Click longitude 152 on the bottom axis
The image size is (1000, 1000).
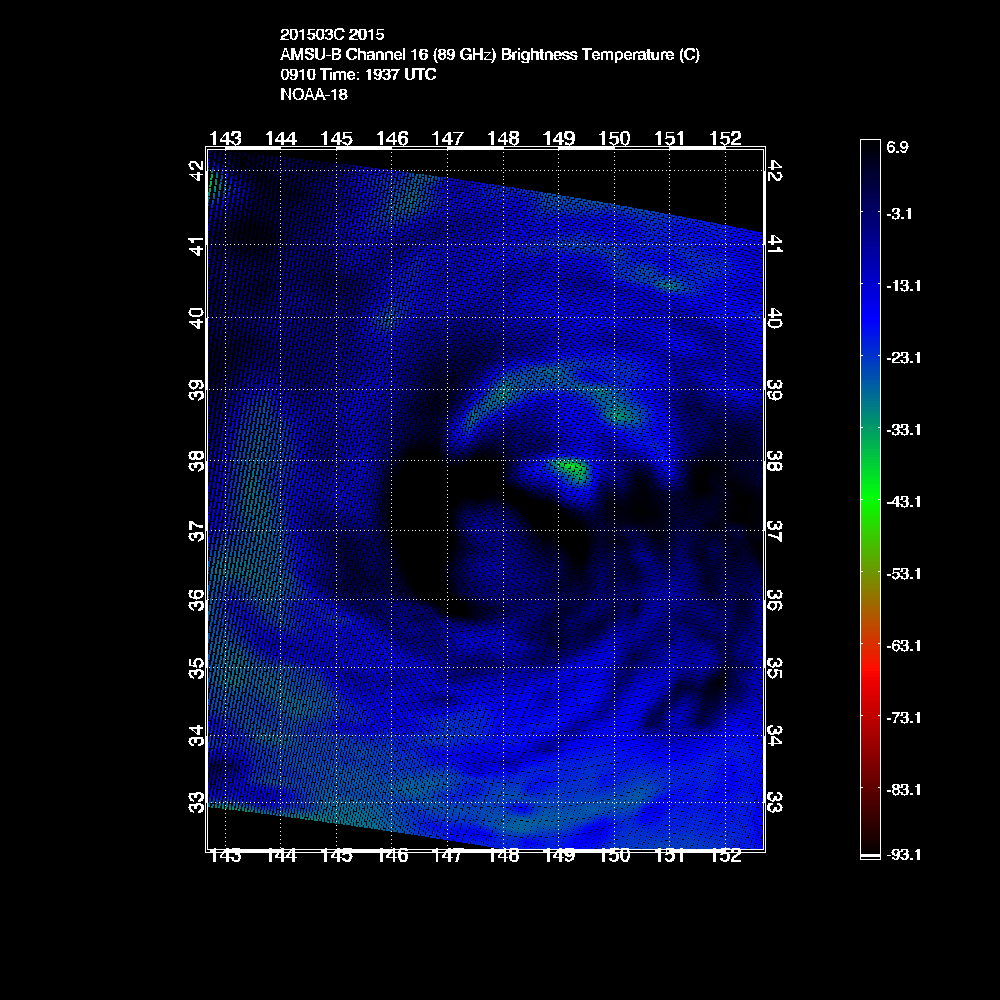[x=725, y=856]
